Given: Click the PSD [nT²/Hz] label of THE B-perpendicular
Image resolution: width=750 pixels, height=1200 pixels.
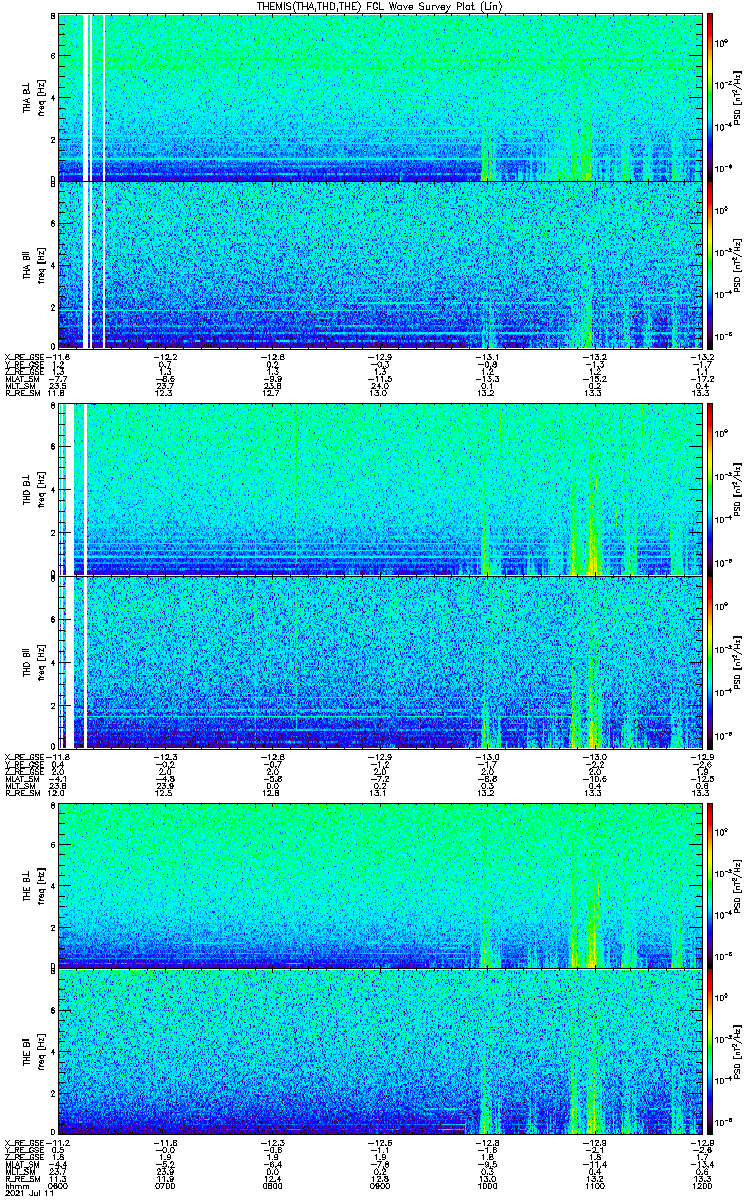Looking at the screenshot, I should click(x=737, y=885).
